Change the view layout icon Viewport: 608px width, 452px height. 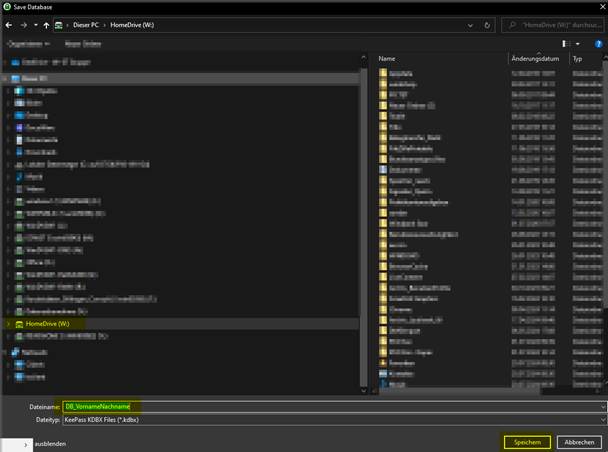565,44
